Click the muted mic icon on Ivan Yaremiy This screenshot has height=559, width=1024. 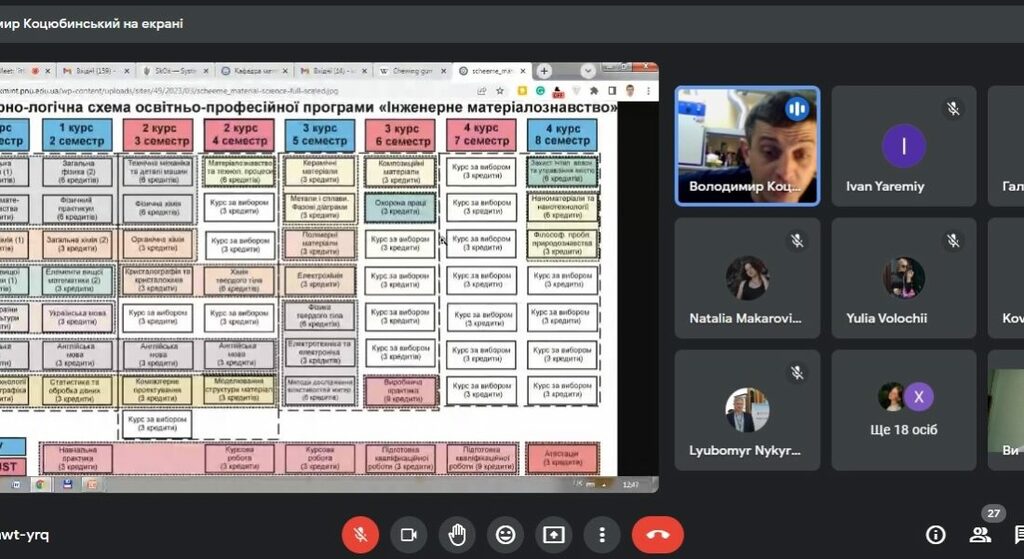952,109
